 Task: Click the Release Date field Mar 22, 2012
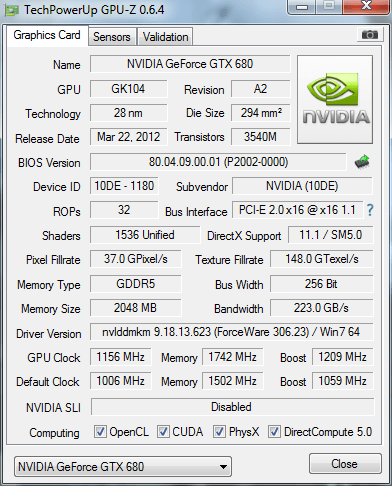tap(128, 137)
